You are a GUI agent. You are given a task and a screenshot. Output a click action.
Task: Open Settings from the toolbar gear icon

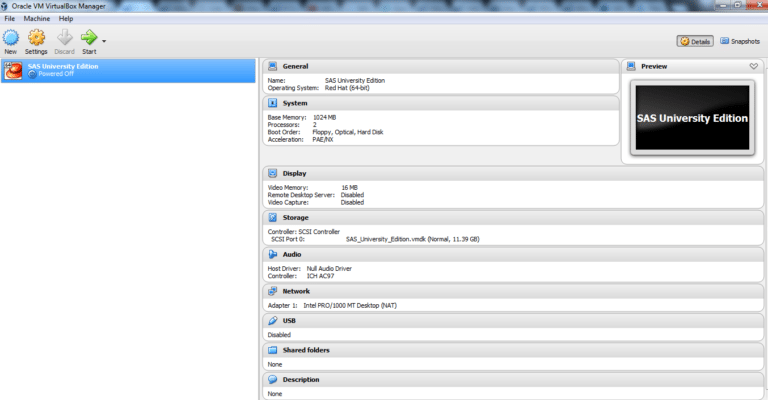pos(36,38)
